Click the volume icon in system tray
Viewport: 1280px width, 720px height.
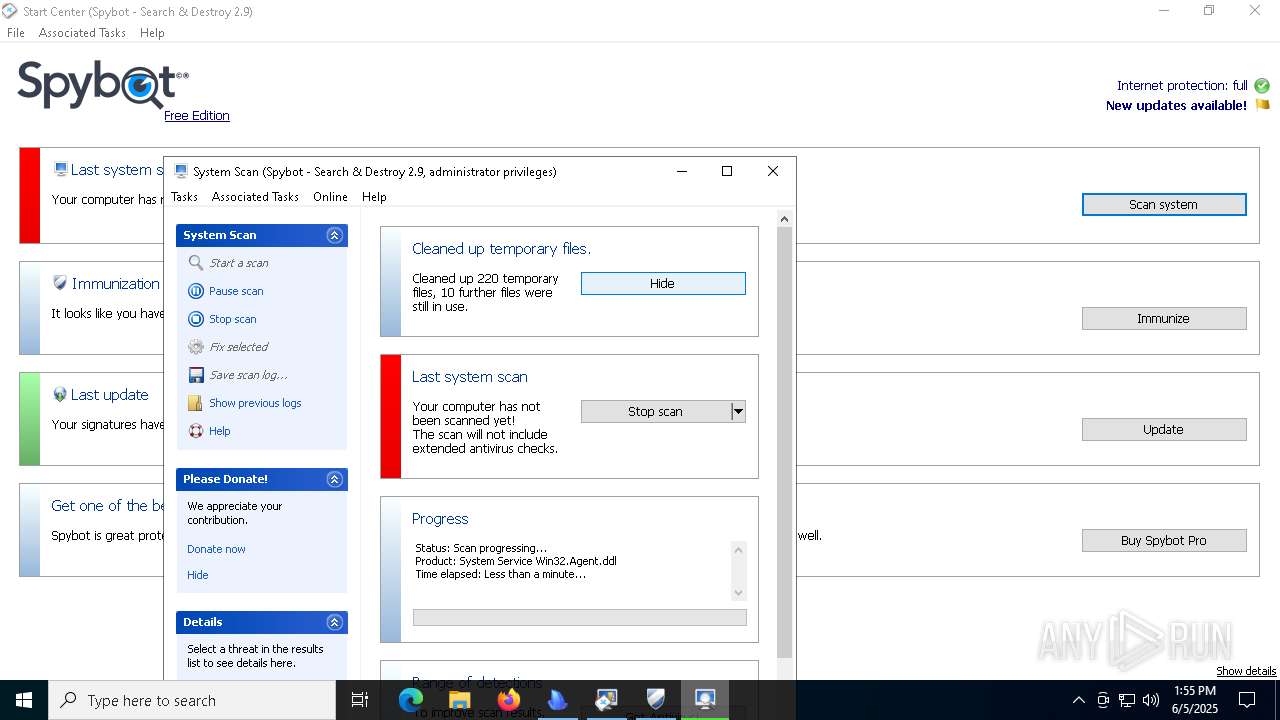tap(1151, 700)
